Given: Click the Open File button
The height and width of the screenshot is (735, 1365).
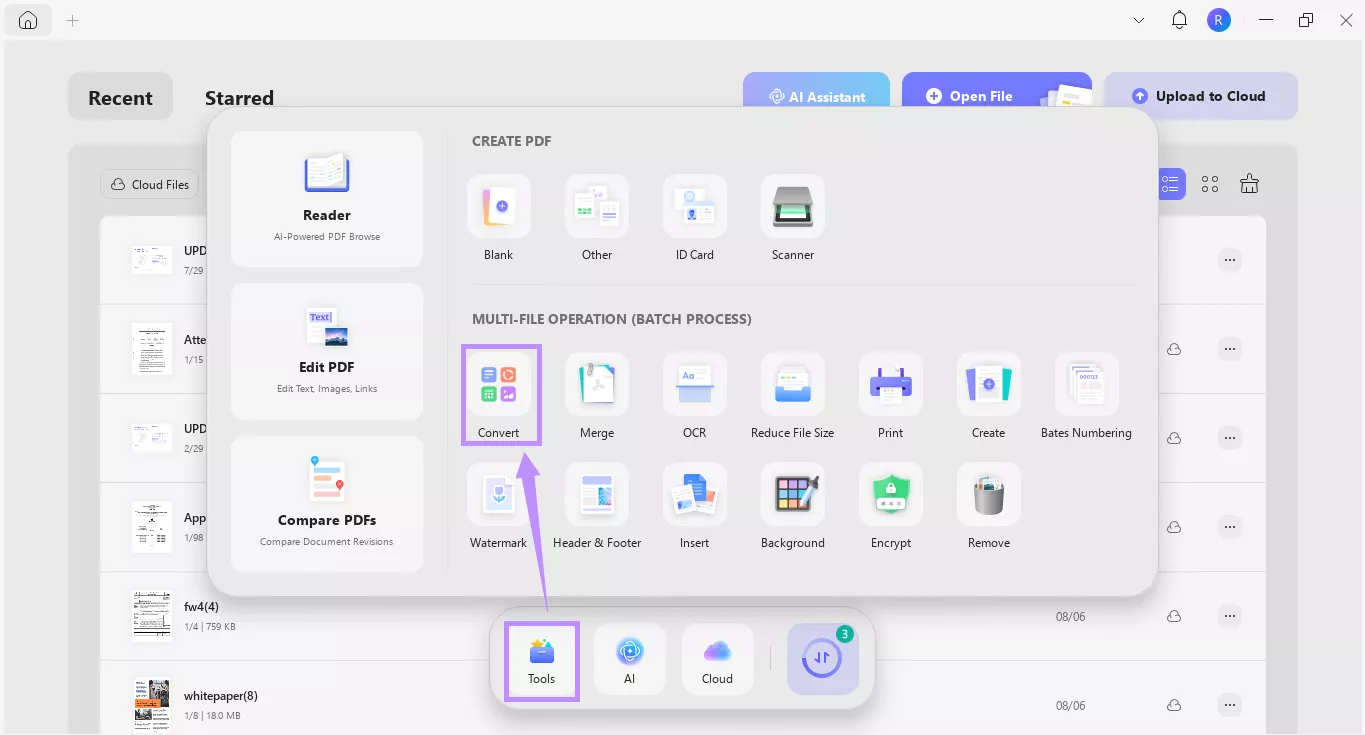Looking at the screenshot, I should coord(980,96).
